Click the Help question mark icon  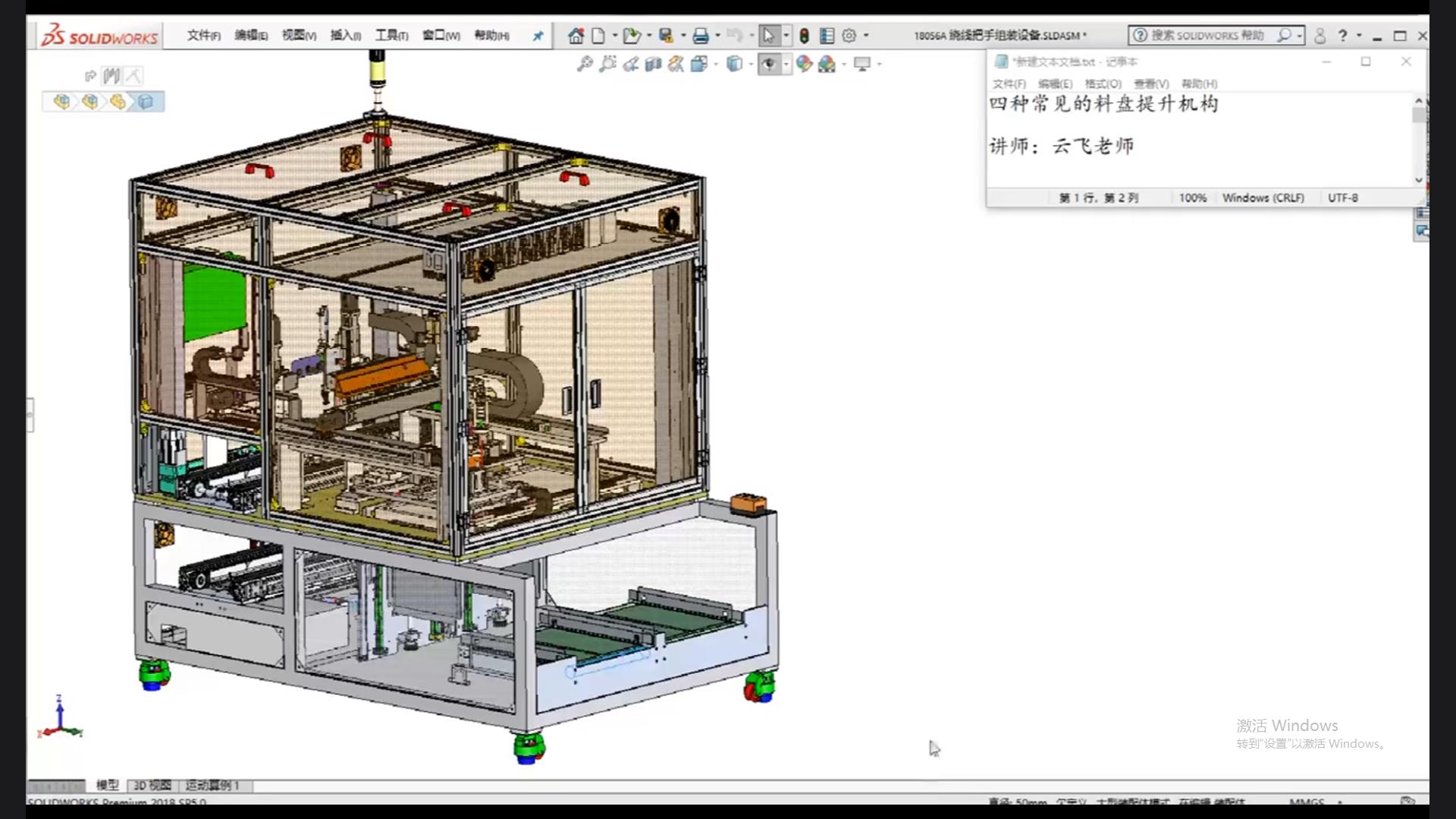click(1343, 36)
